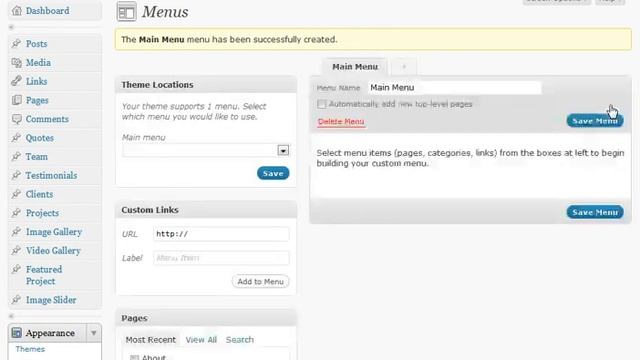Click the Menu Name input field

[x=454, y=87]
